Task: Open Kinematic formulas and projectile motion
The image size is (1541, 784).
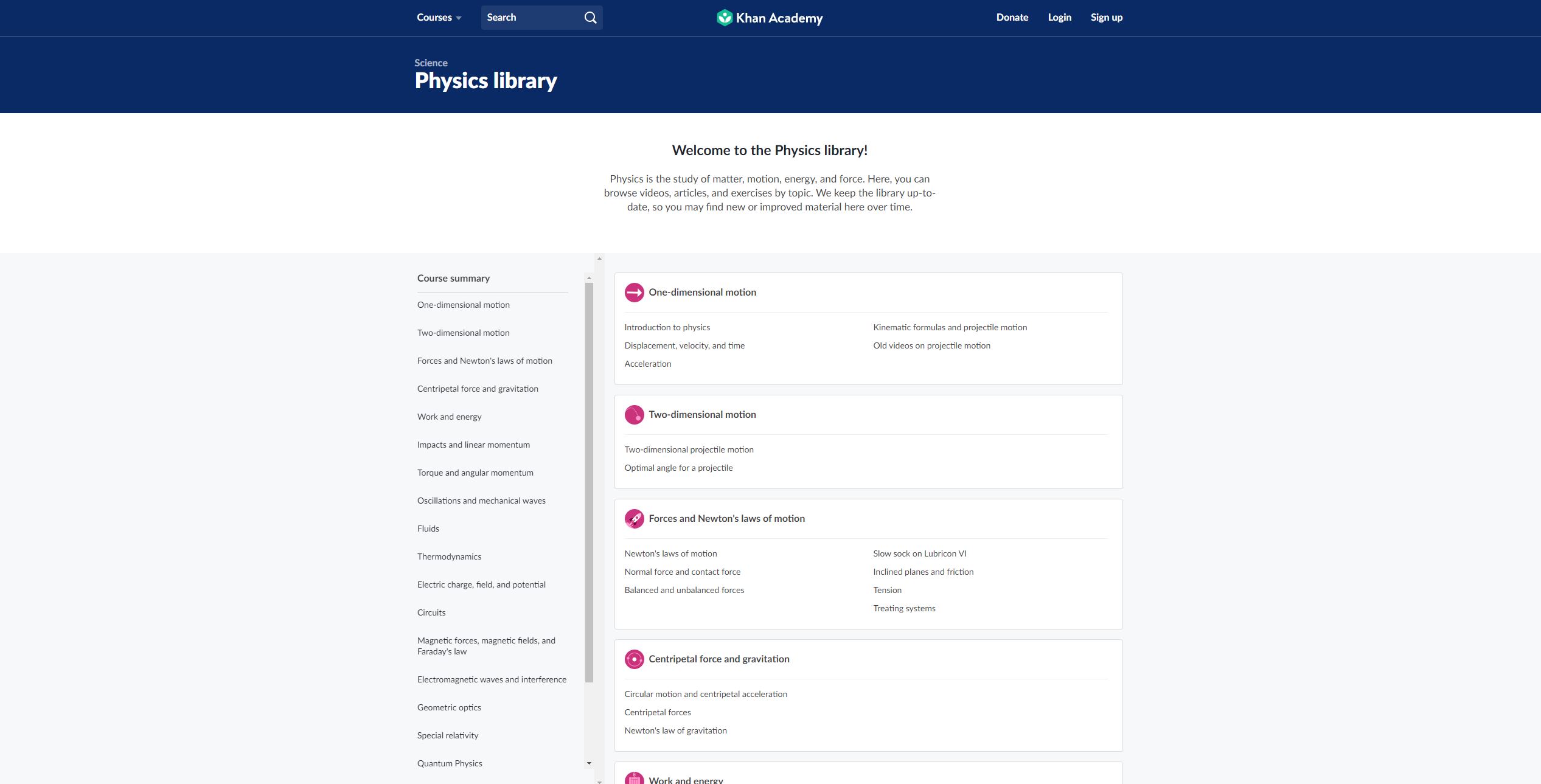Action: (x=950, y=327)
